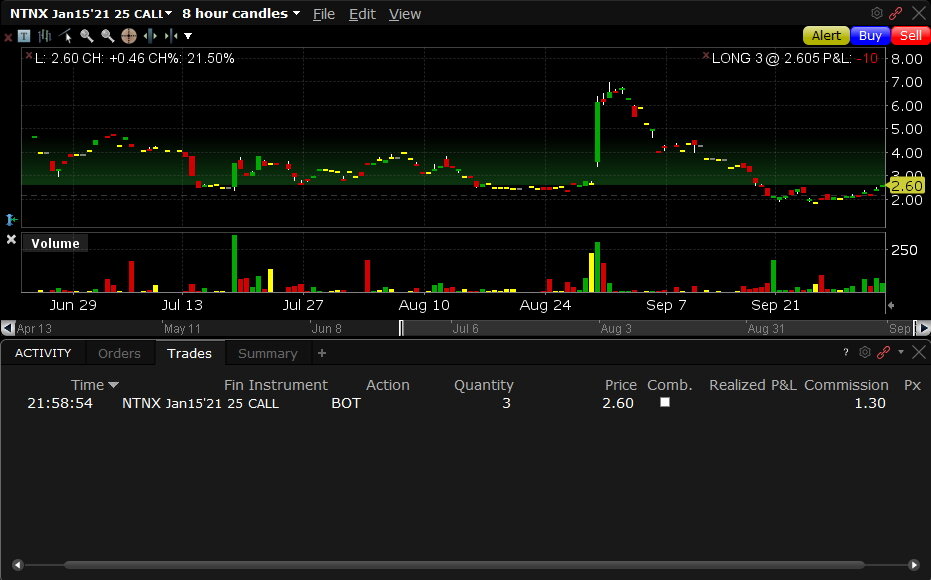
Task: Open the Edit menu
Action: 362,14
